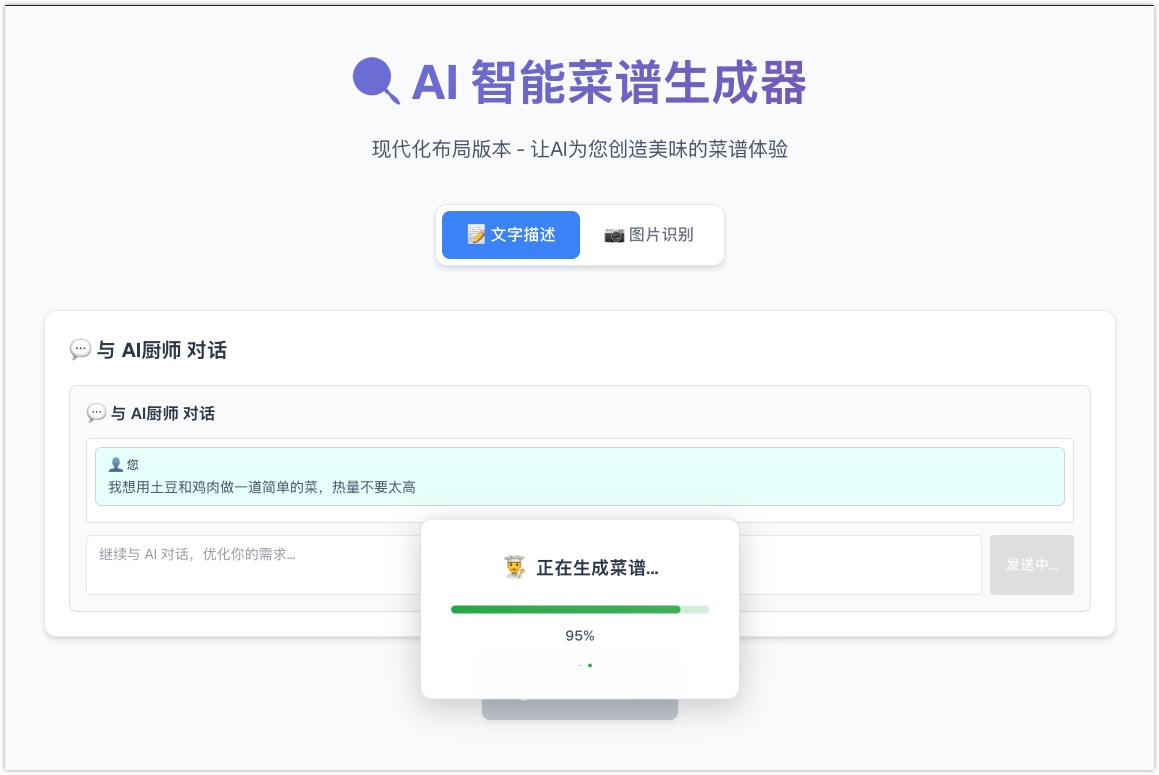The image size is (1159, 775).
Task: Click the green loading dot indicator
Action: (x=589, y=665)
